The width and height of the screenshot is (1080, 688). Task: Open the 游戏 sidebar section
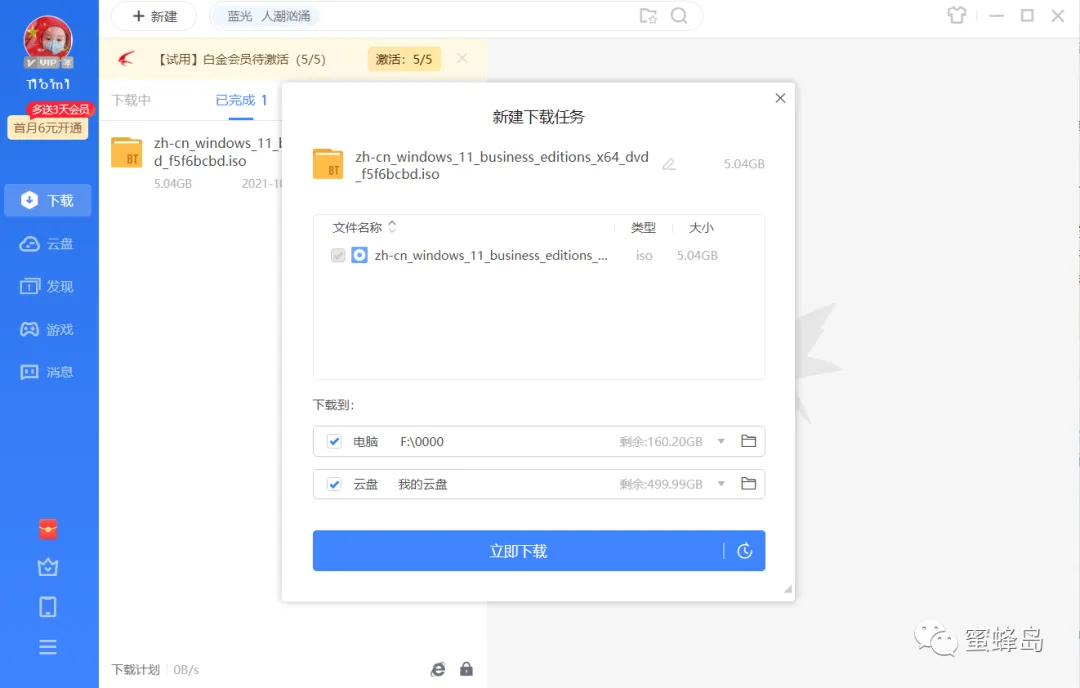coord(48,330)
